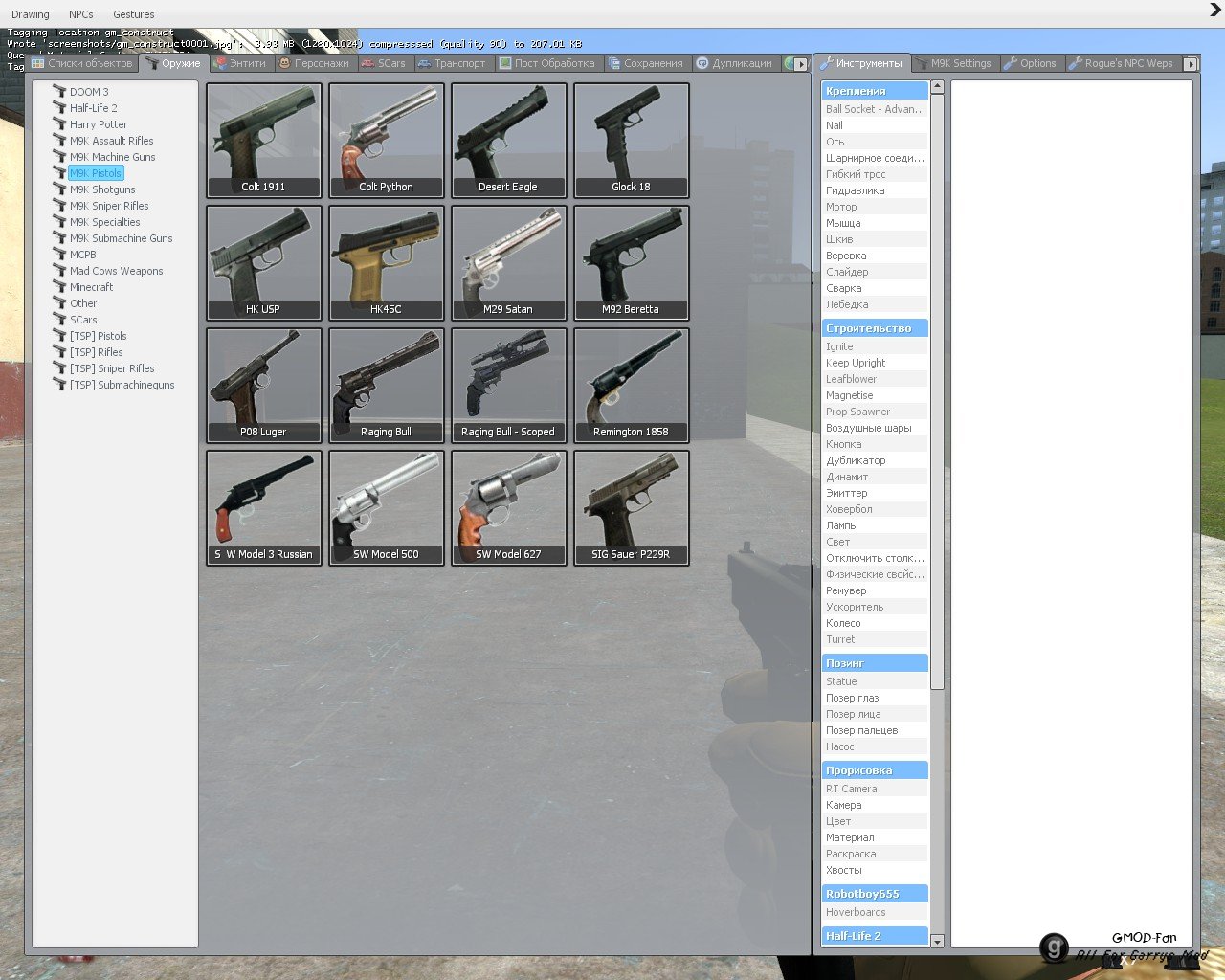Select the Minecraft weapon category

point(91,287)
